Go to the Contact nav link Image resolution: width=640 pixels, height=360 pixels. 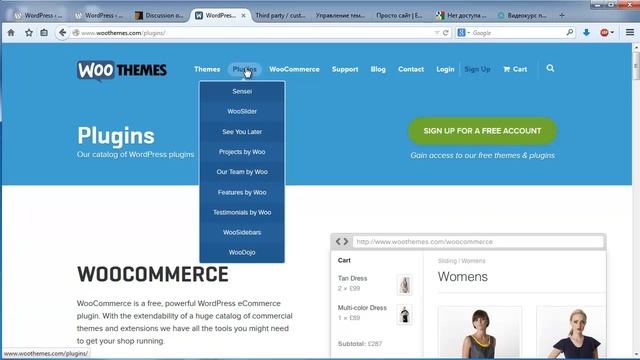point(411,69)
